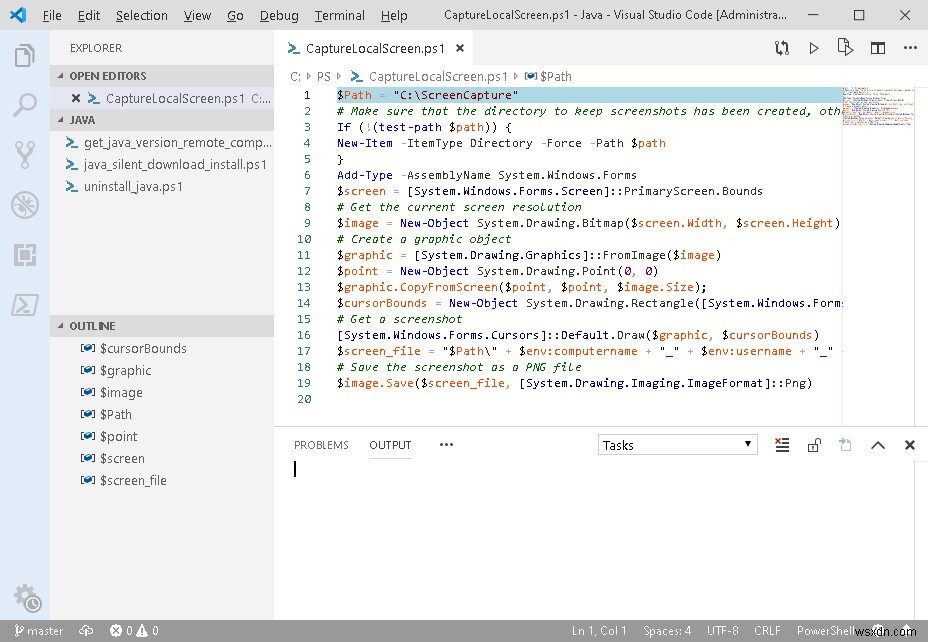
Task: Toggle PROBLEMS panel view
Action: click(321, 445)
